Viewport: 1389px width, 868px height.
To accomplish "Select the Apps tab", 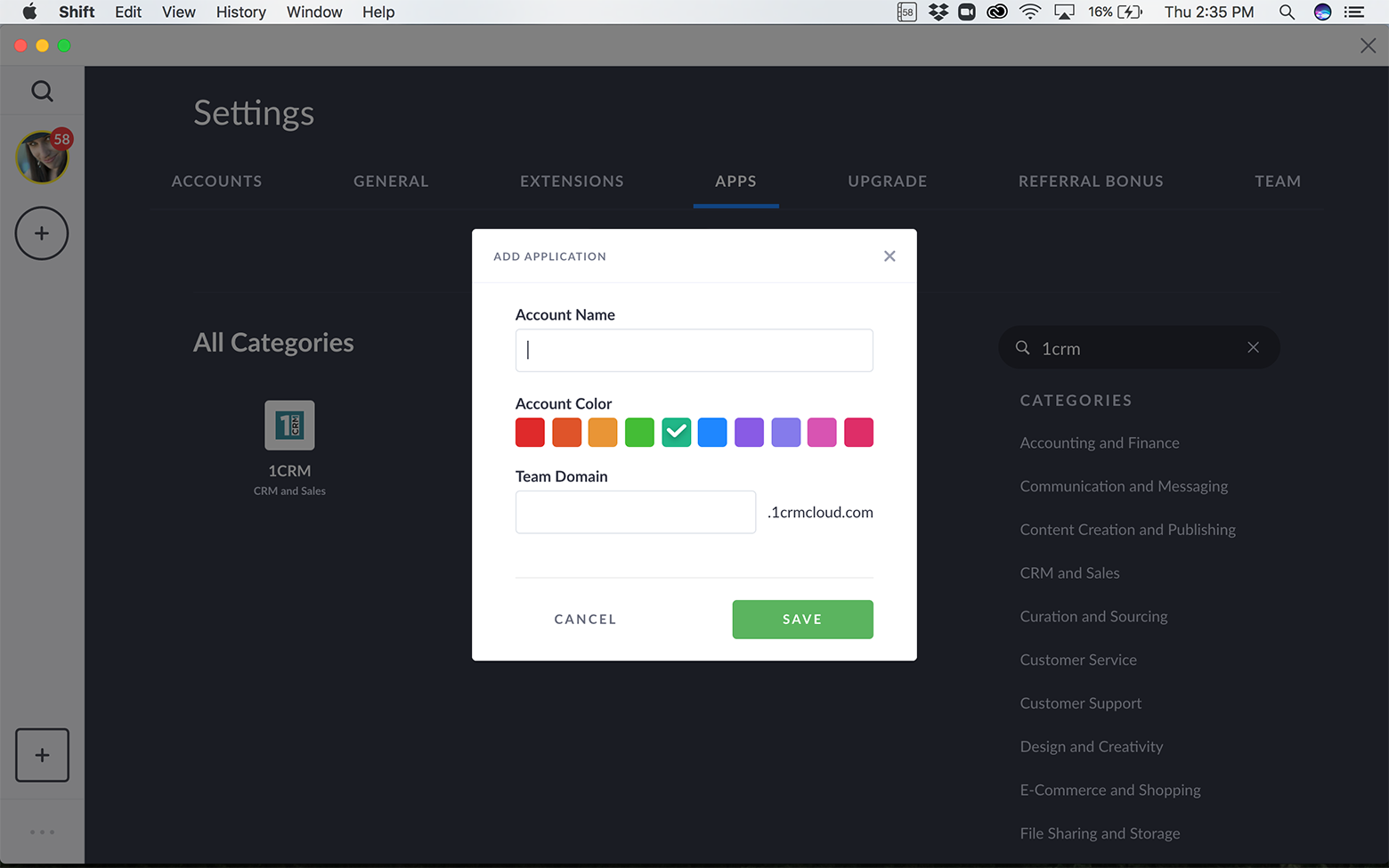I will pyautogui.click(x=735, y=181).
